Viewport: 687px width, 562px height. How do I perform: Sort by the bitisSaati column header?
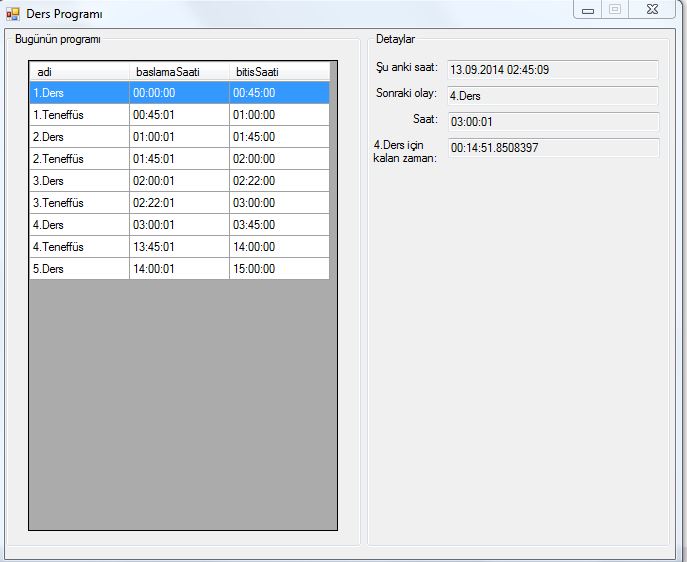click(x=279, y=72)
